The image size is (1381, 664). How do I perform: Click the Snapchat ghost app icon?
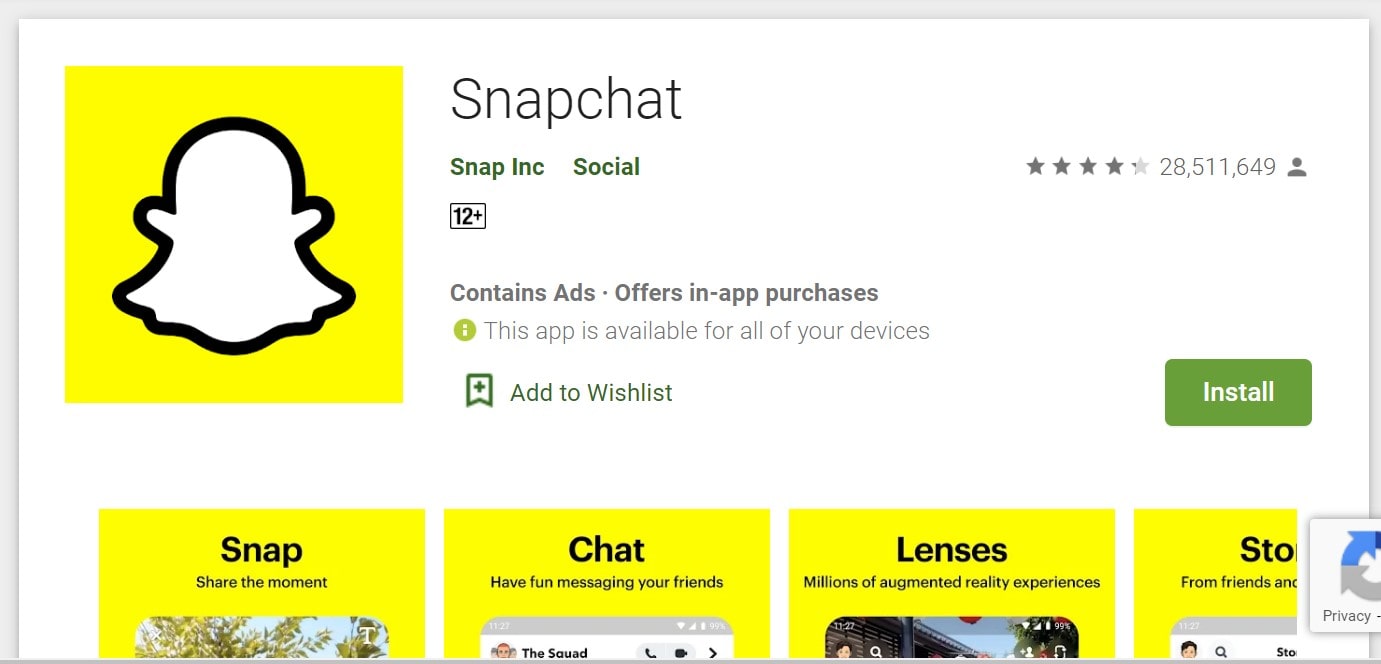[234, 235]
